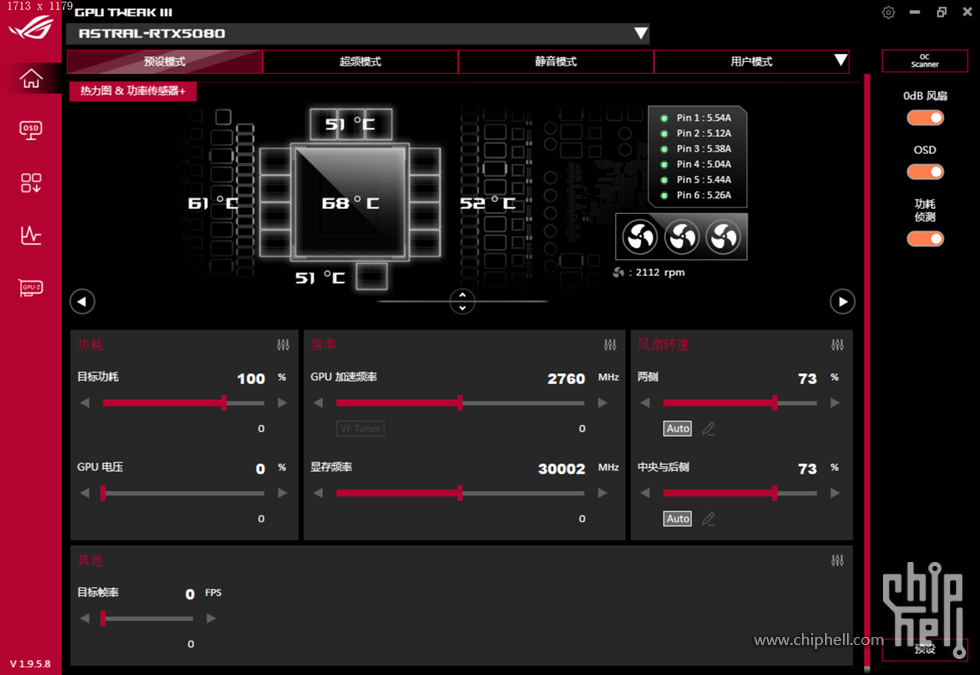Select the 预设模式 tab
The height and width of the screenshot is (675, 980).
click(165, 62)
